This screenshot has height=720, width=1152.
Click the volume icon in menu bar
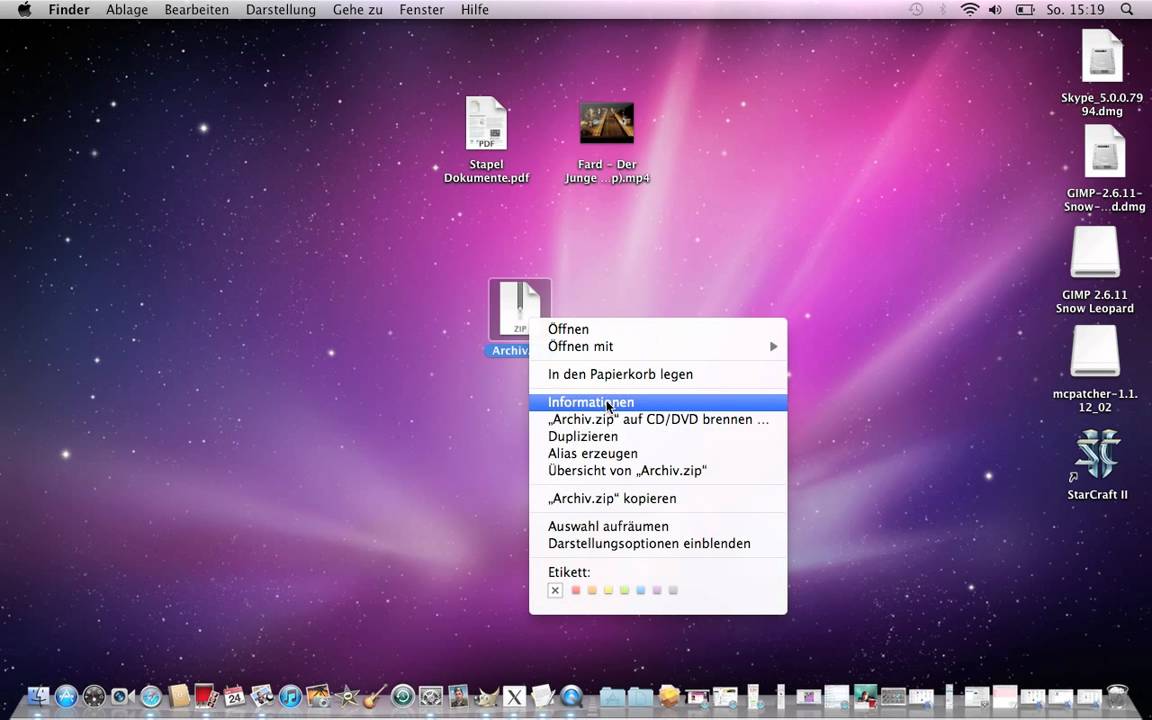click(996, 10)
